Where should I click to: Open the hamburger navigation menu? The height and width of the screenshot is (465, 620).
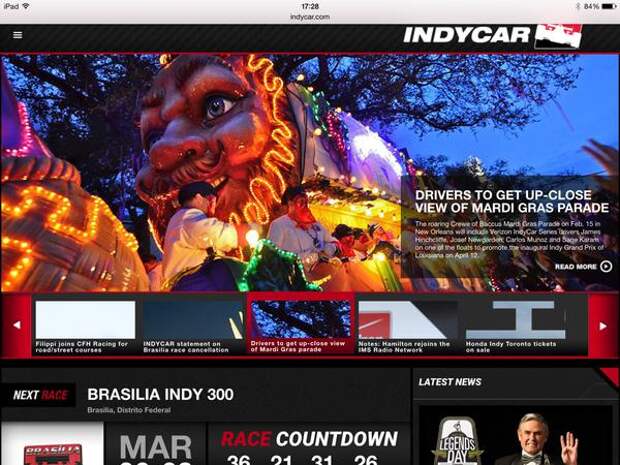point(17,35)
